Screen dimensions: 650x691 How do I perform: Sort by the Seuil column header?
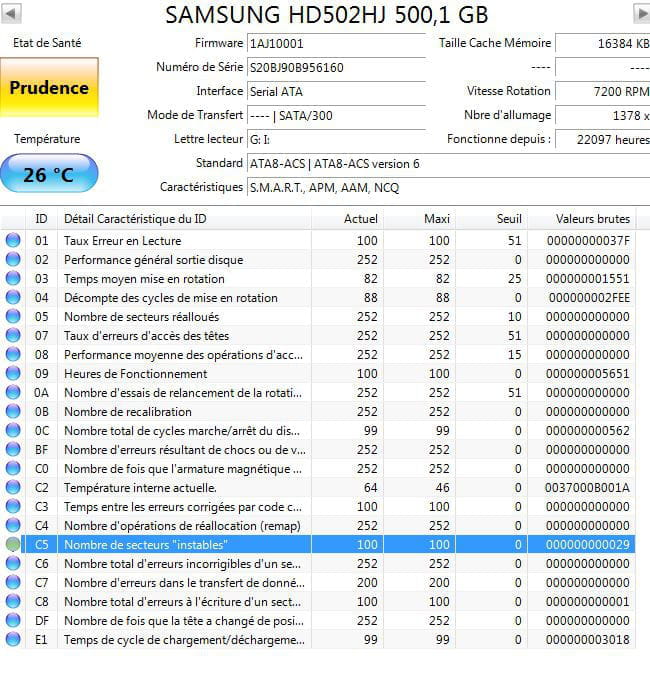click(x=491, y=219)
